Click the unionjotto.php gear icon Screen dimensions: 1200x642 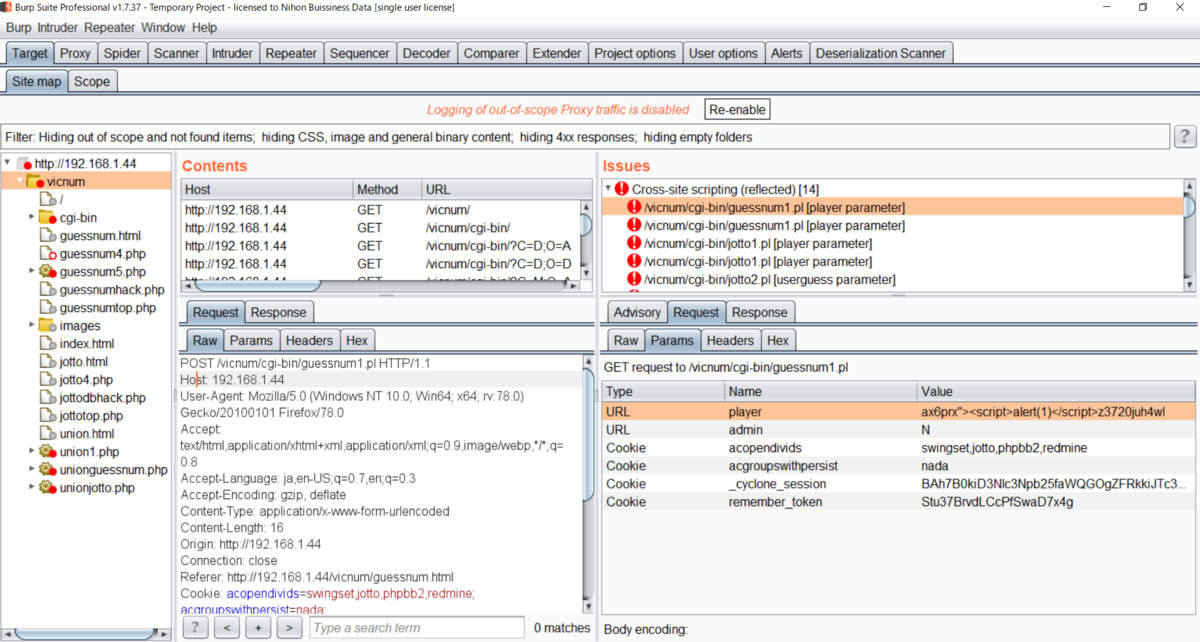click(47, 488)
